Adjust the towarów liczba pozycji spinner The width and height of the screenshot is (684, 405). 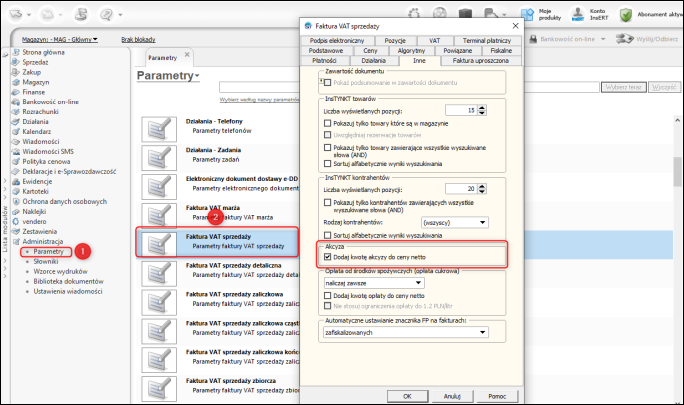point(482,110)
